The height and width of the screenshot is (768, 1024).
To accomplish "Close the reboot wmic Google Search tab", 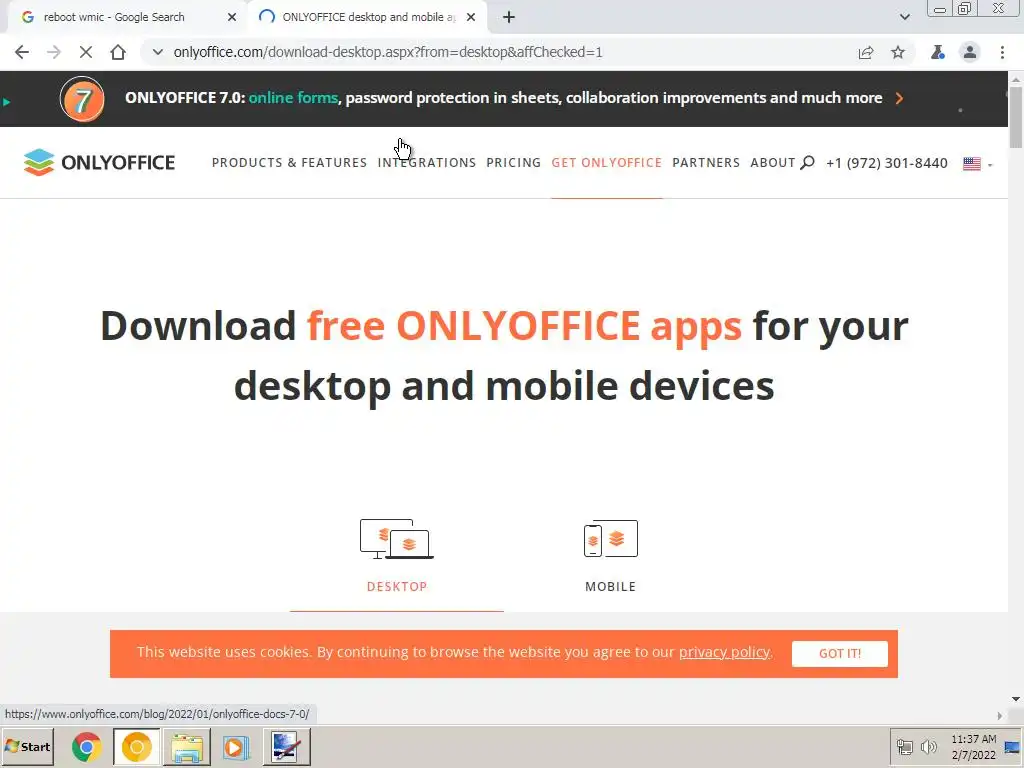I will 232,17.
